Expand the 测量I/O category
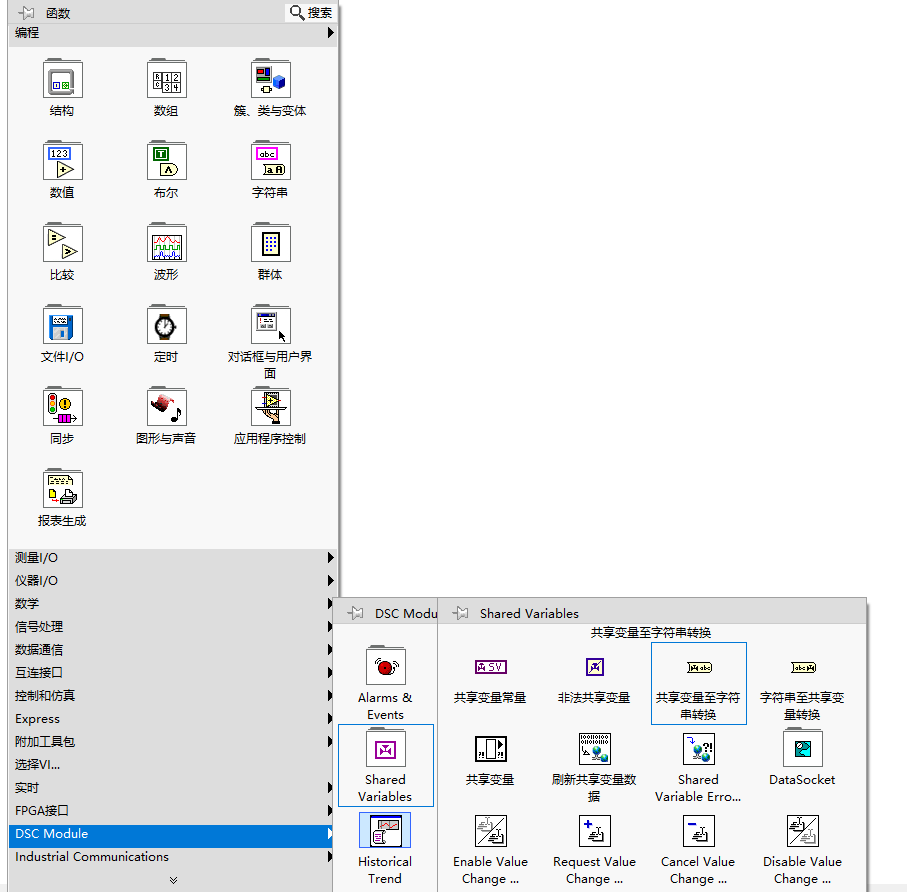This screenshot has width=907, height=892. (173, 558)
